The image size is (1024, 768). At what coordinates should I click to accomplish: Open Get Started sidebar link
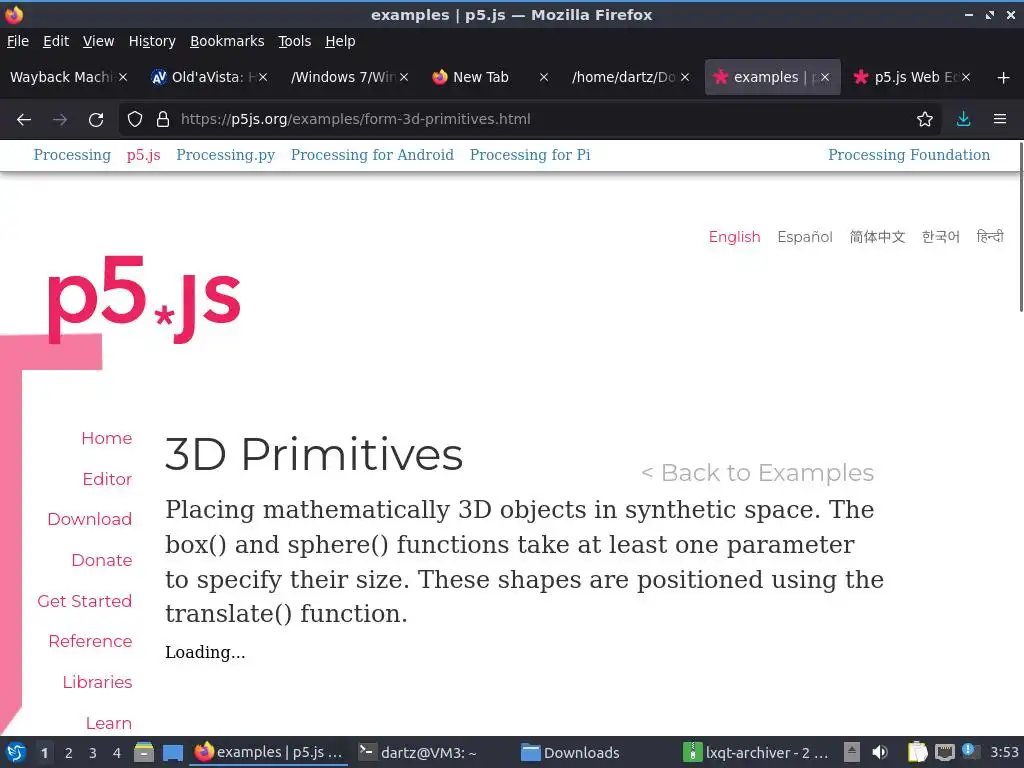click(x=84, y=601)
